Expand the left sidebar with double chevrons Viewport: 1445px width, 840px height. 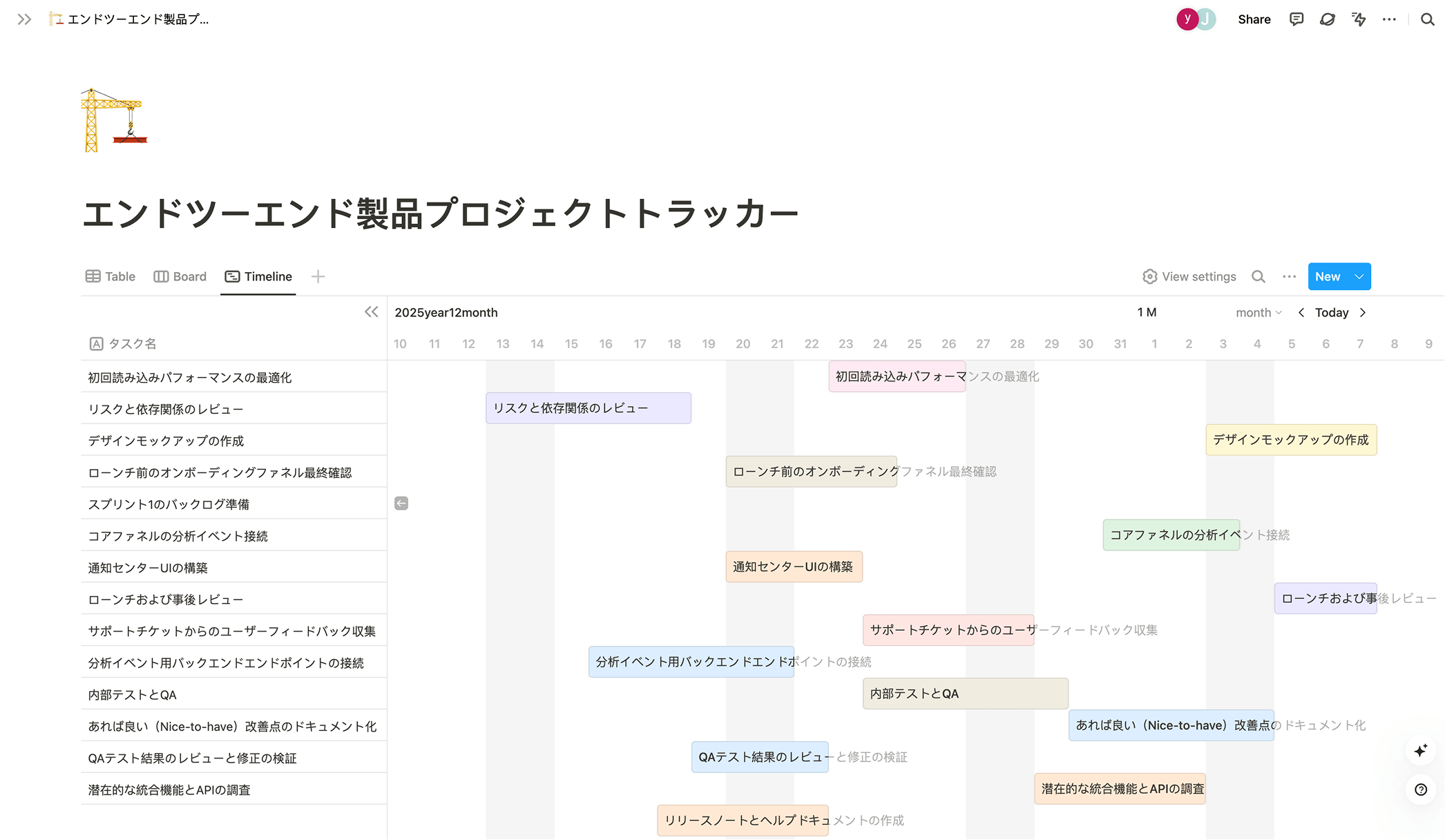[x=24, y=19]
